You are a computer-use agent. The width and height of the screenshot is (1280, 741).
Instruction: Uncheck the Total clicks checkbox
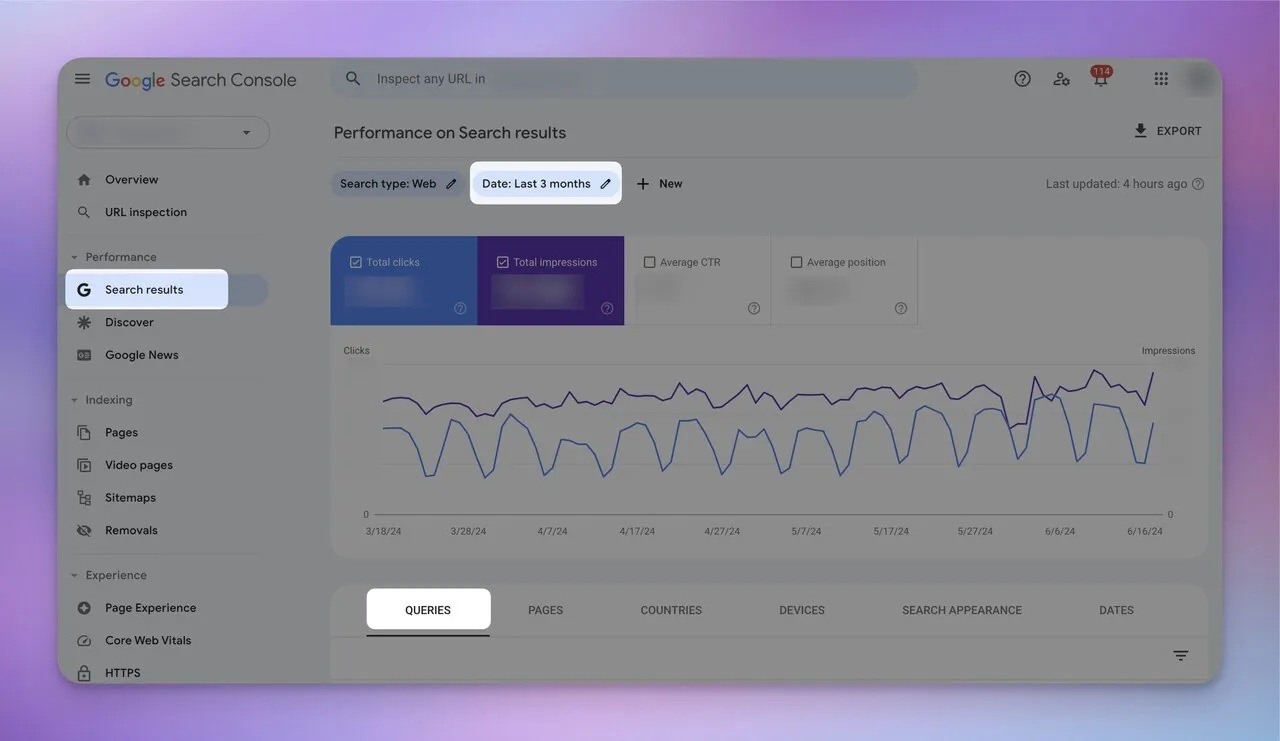[356, 262]
